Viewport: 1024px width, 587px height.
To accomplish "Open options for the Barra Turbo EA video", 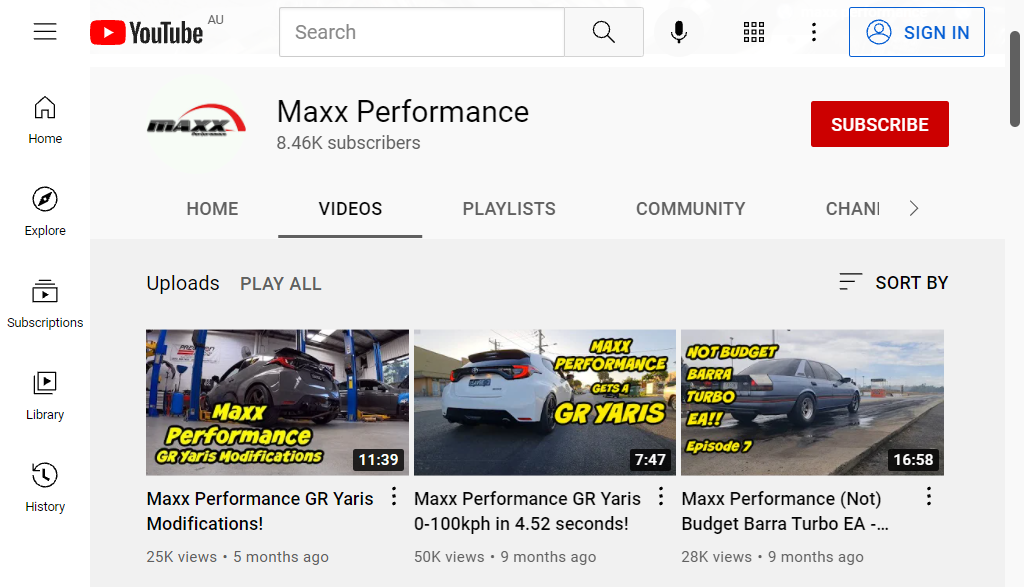I will tap(928, 495).
